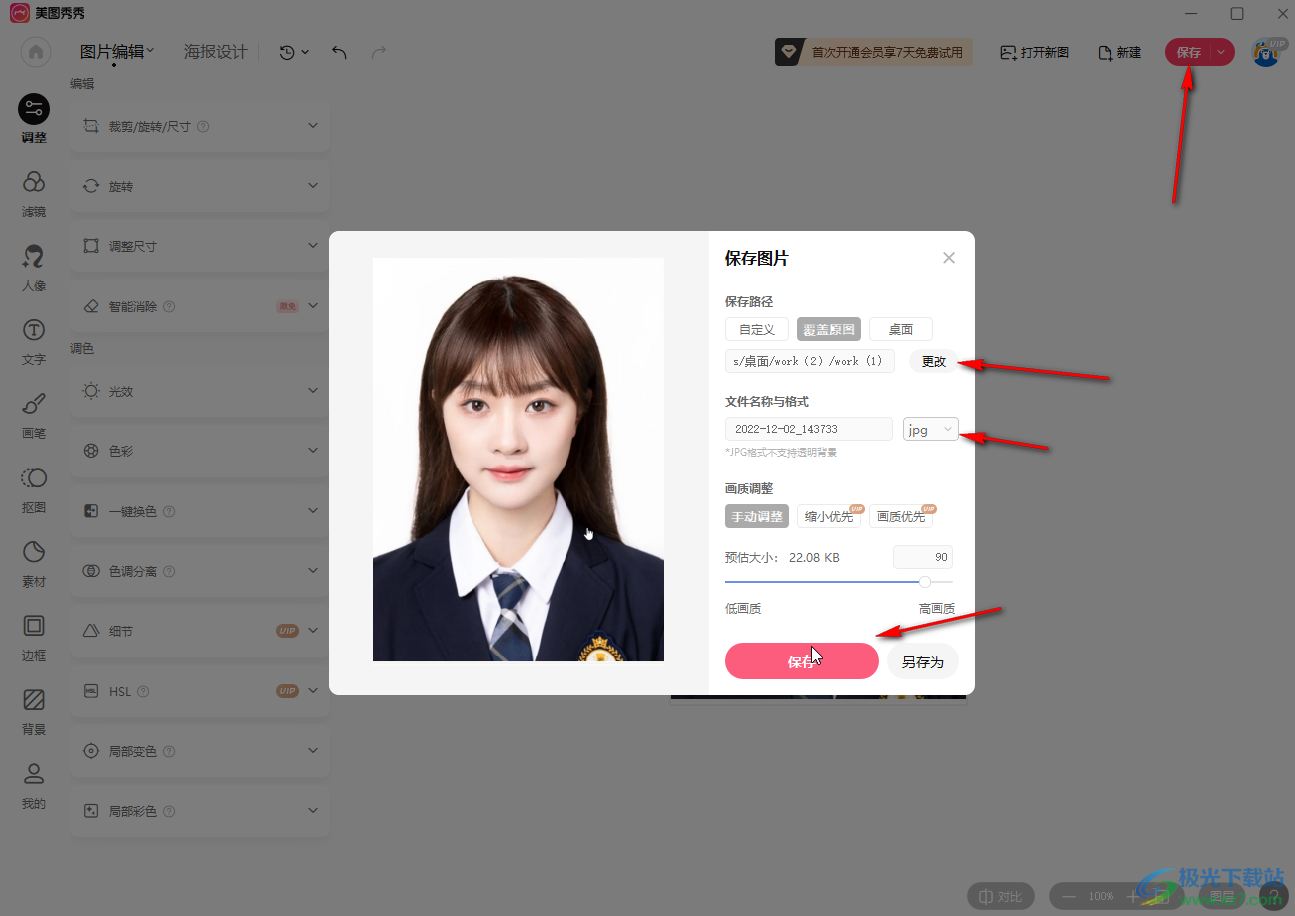The width and height of the screenshot is (1295, 916).
Task: Switch to the 海报设计 tab
Action: click(215, 52)
